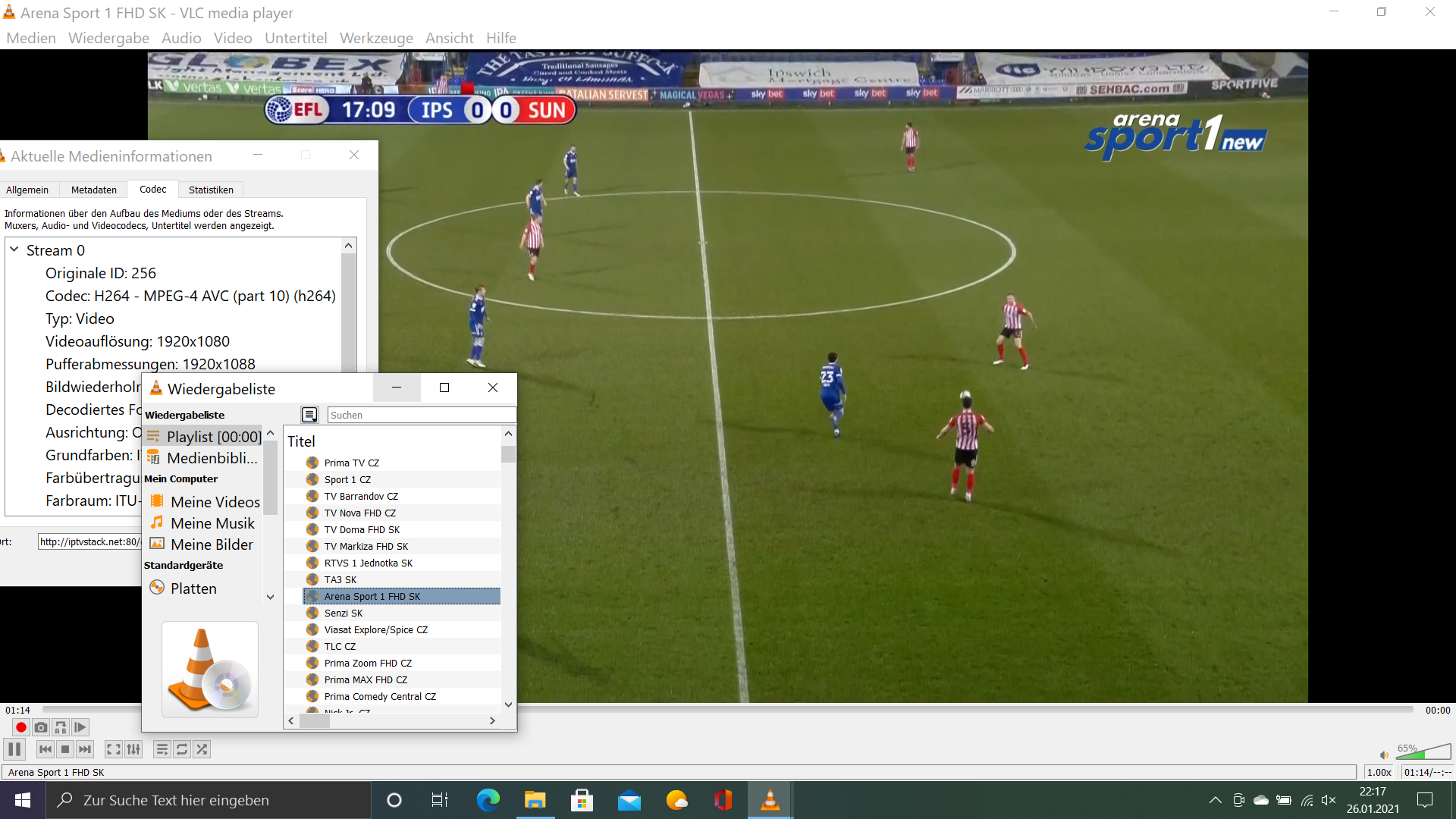Click the playlist Suchen search field
1456x819 pixels.
(421, 415)
